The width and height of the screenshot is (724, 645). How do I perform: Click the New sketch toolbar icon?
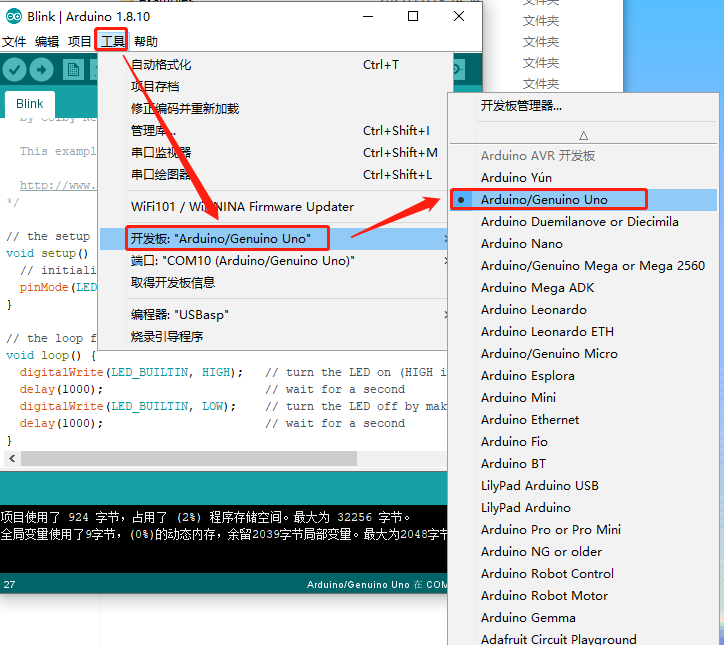coord(73,70)
